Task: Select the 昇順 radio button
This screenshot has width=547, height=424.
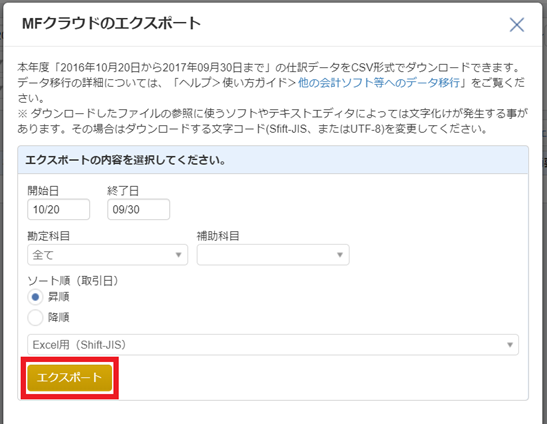Action: point(35,297)
